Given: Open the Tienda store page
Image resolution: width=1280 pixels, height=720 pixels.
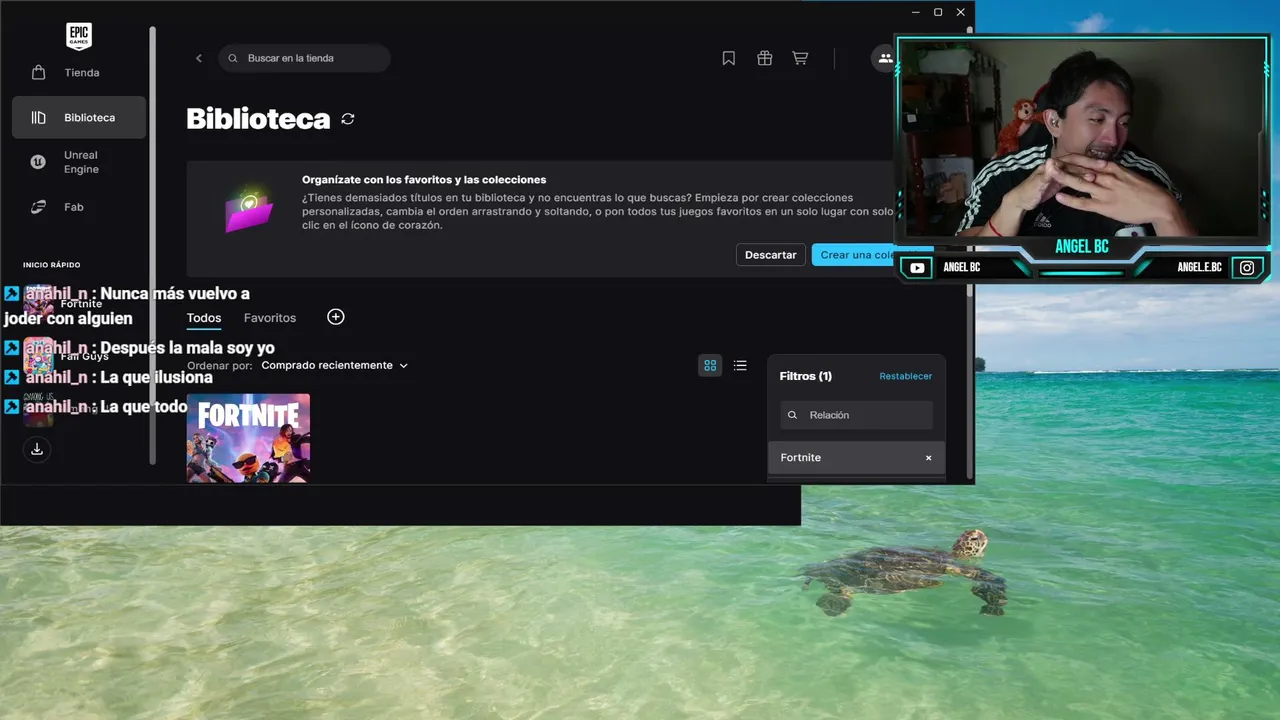Looking at the screenshot, I should click(79, 73).
